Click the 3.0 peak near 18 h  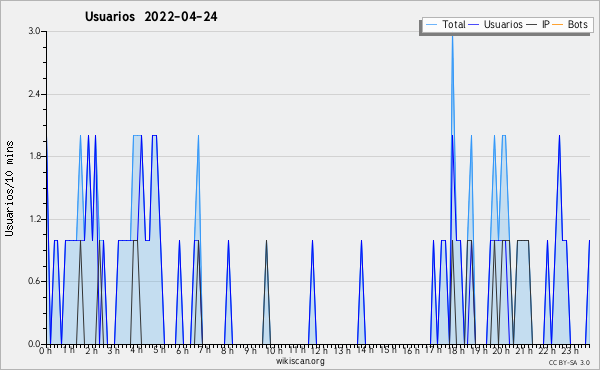pos(452,36)
